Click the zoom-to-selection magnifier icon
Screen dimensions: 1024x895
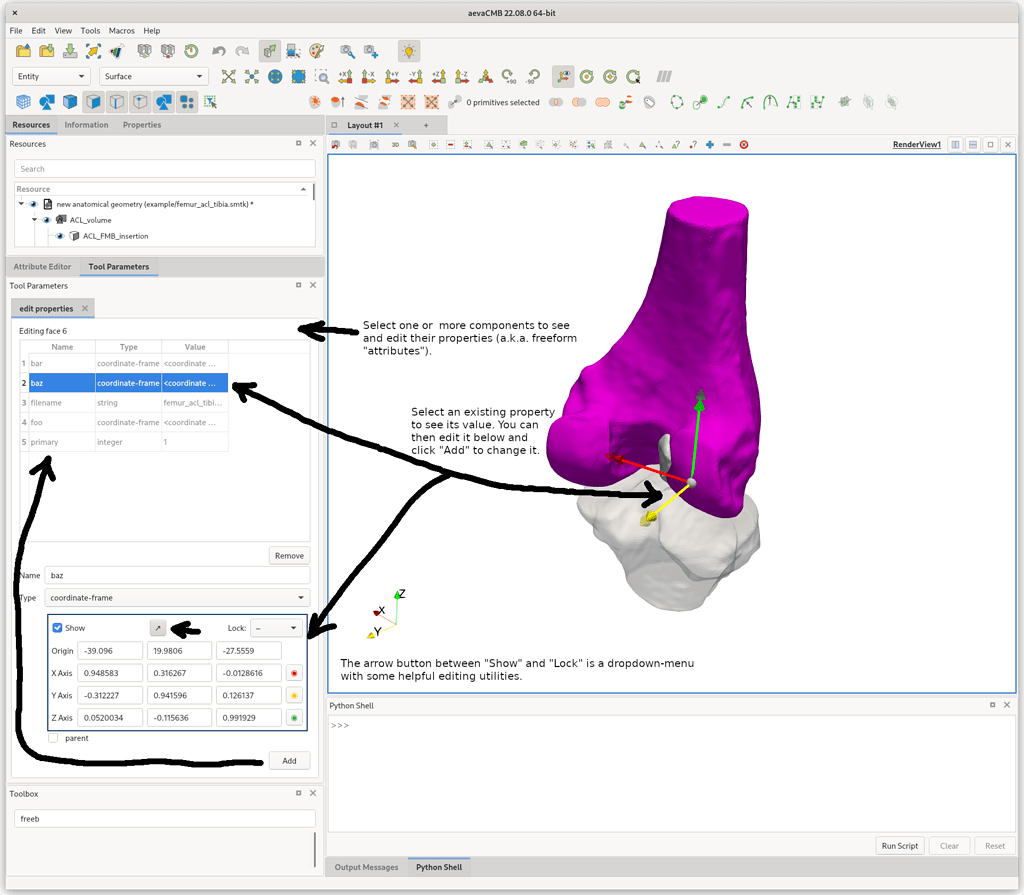(323, 76)
